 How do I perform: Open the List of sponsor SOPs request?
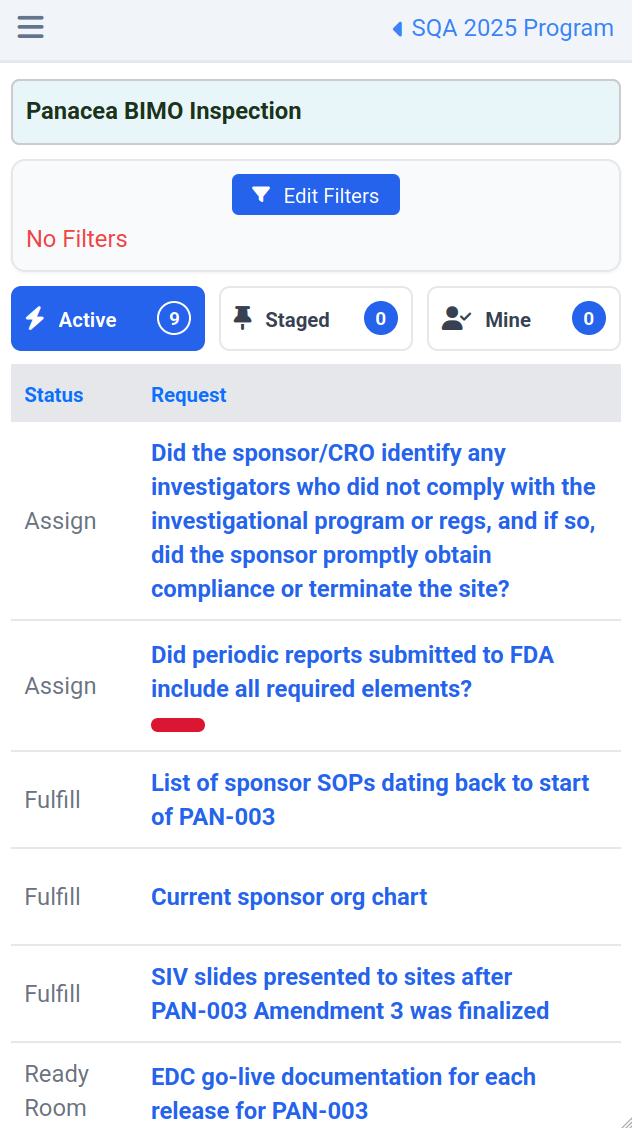pos(370,800)
